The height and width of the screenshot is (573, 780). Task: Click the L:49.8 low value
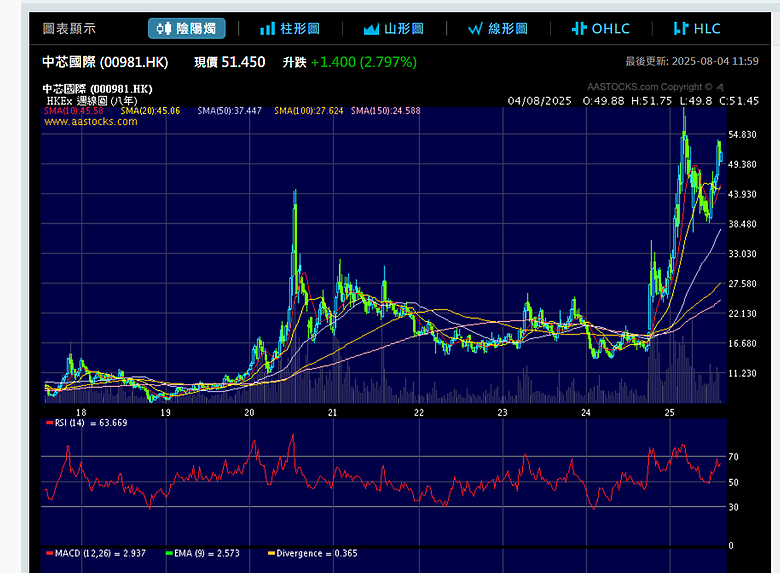(696, 101)
